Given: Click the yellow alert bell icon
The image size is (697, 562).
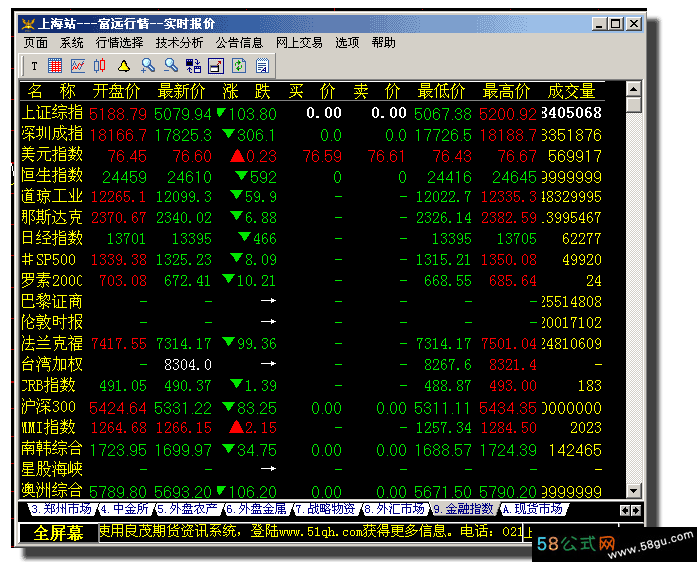Looking at the screenshot, I should [124, 66].
